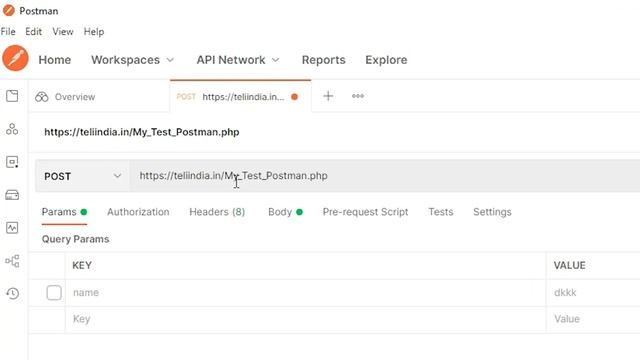
Task: Open the History sidebar icon
Action: coord(12,293)
